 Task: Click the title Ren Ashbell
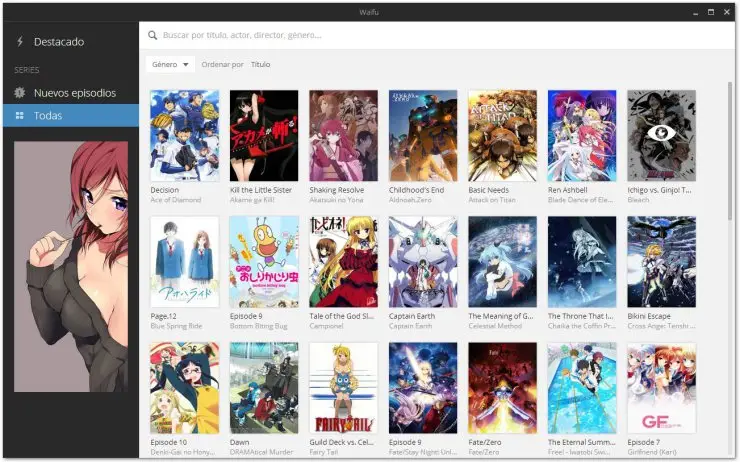tap(568, 190)
